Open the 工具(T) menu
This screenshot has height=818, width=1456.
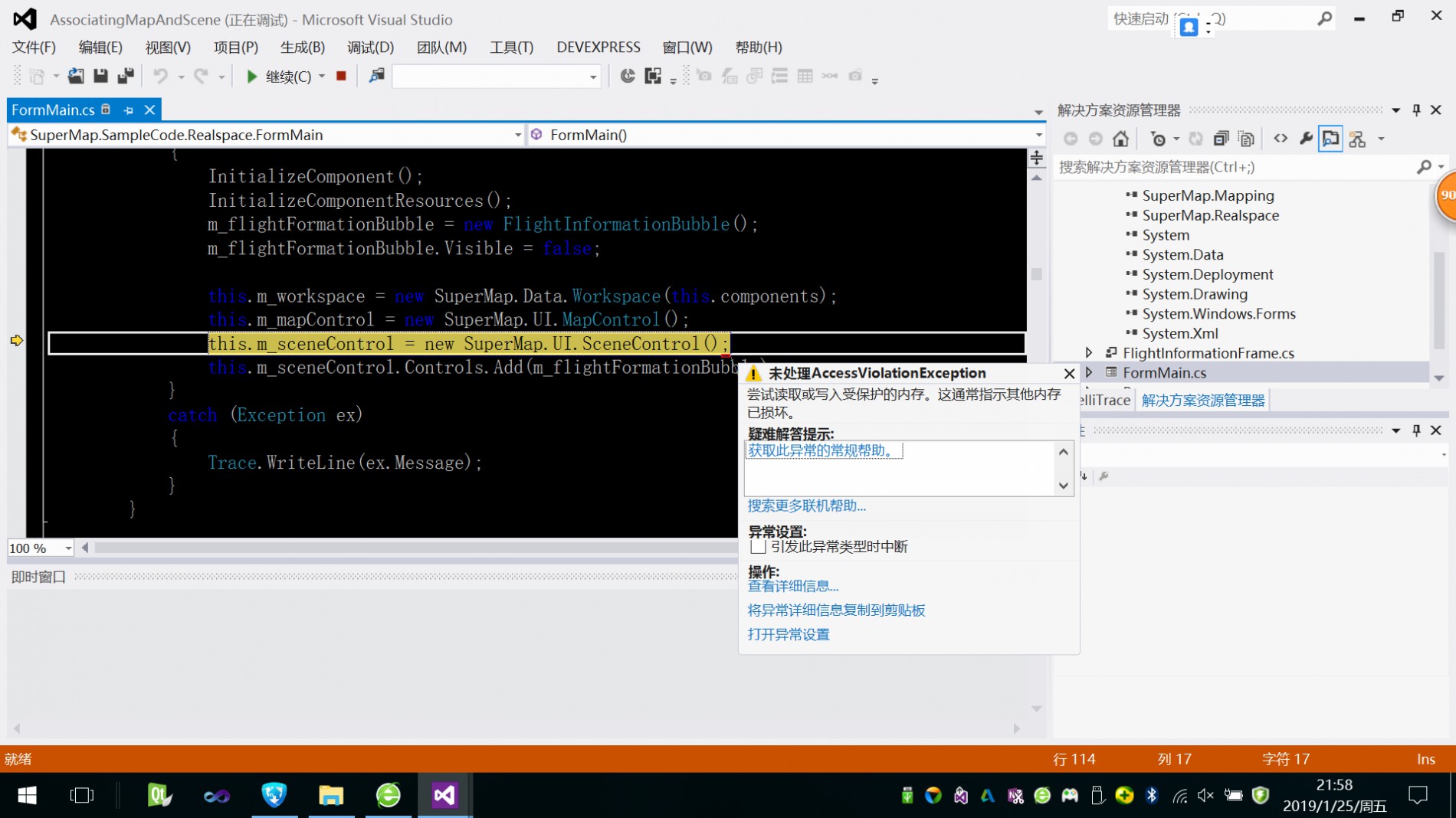click(511, 47)
